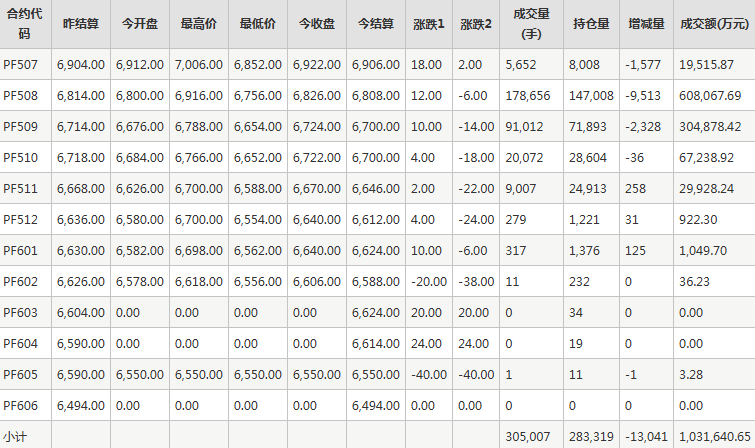Click PF507 turnover 19,515.87
The image size is (755, 448).
706,65
